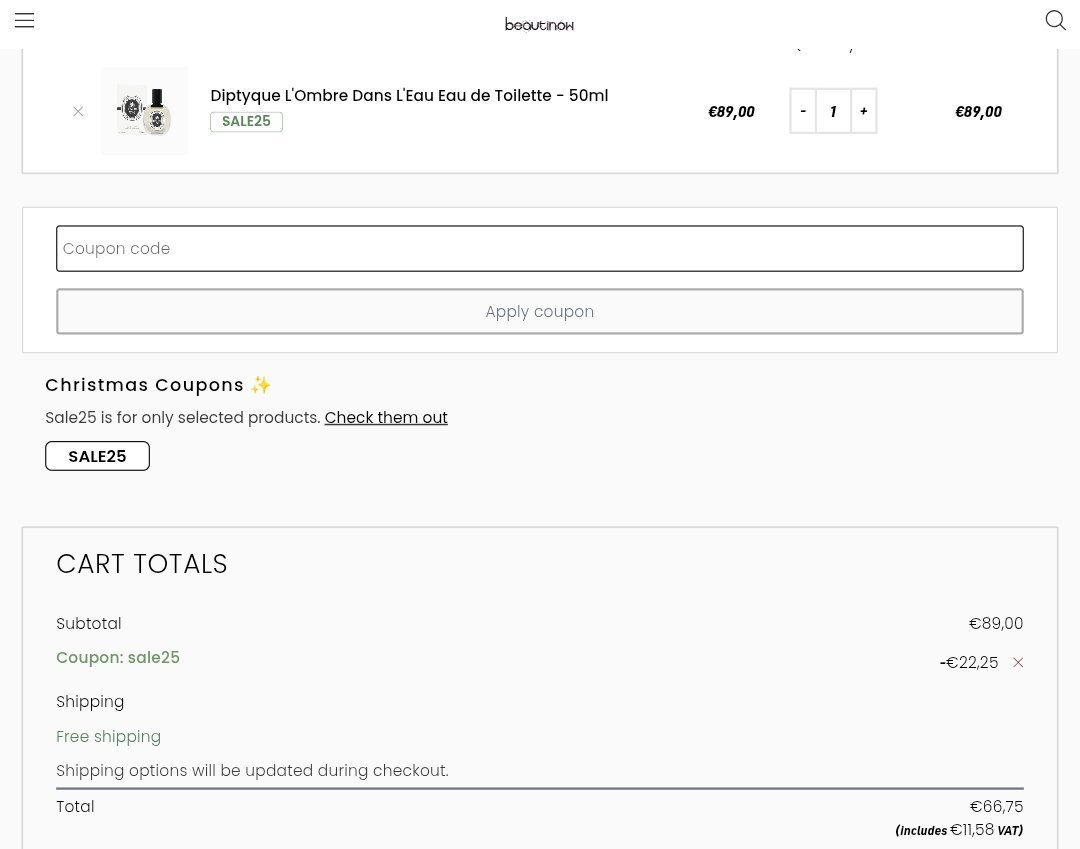Click the 'Coupon: sale25' label

pos(118,657)
